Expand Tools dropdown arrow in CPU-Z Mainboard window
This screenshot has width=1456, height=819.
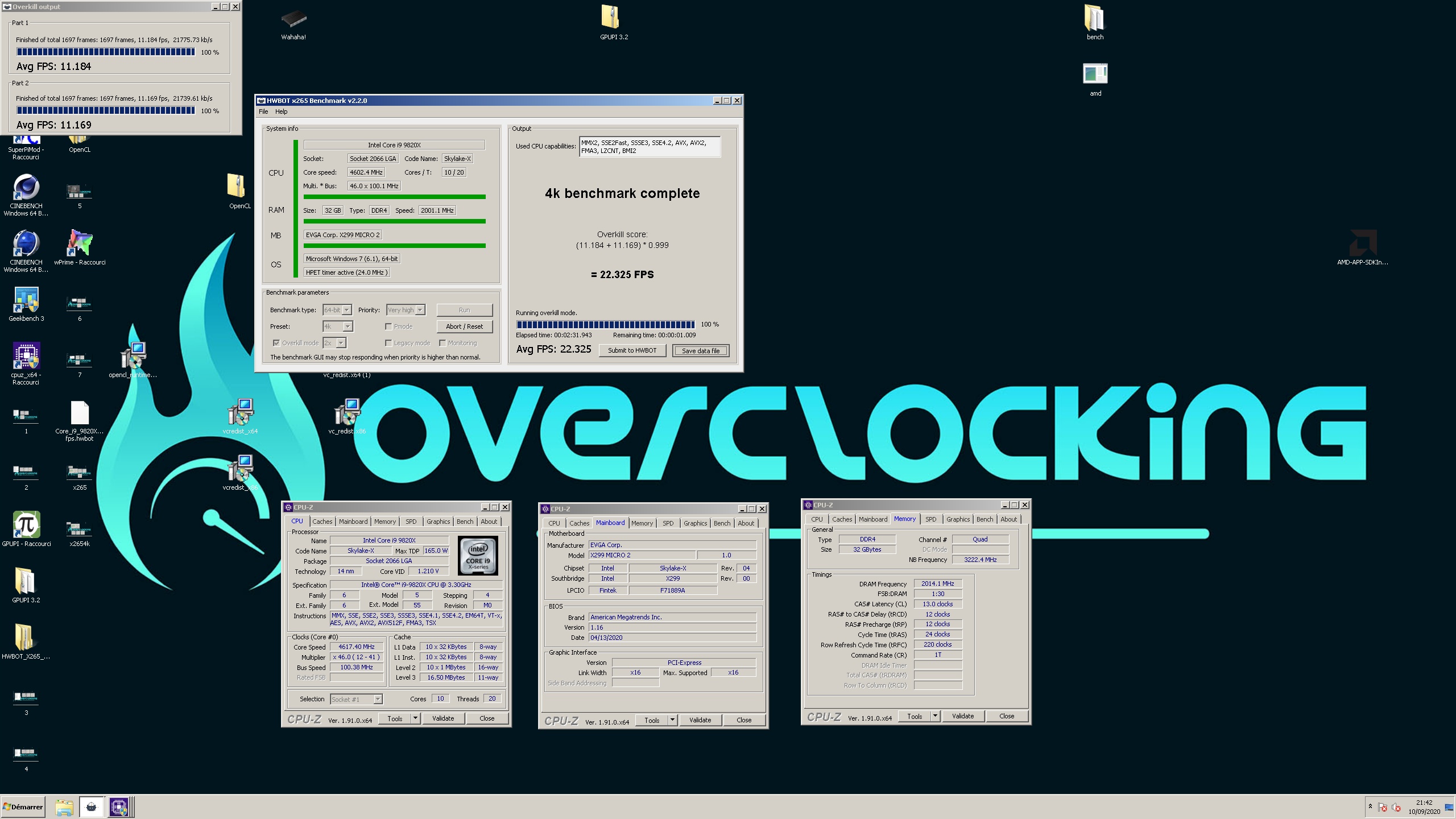[673, 720]
